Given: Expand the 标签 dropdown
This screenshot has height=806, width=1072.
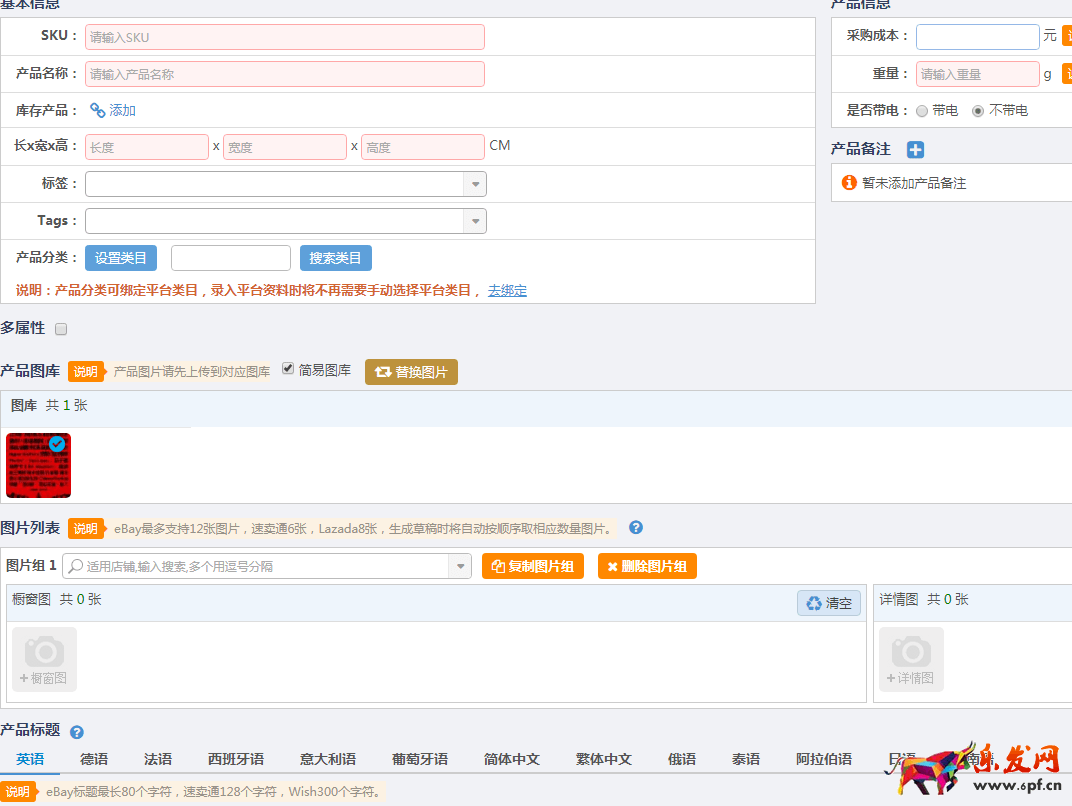Looking at the screenshot, I should (475, 184).
